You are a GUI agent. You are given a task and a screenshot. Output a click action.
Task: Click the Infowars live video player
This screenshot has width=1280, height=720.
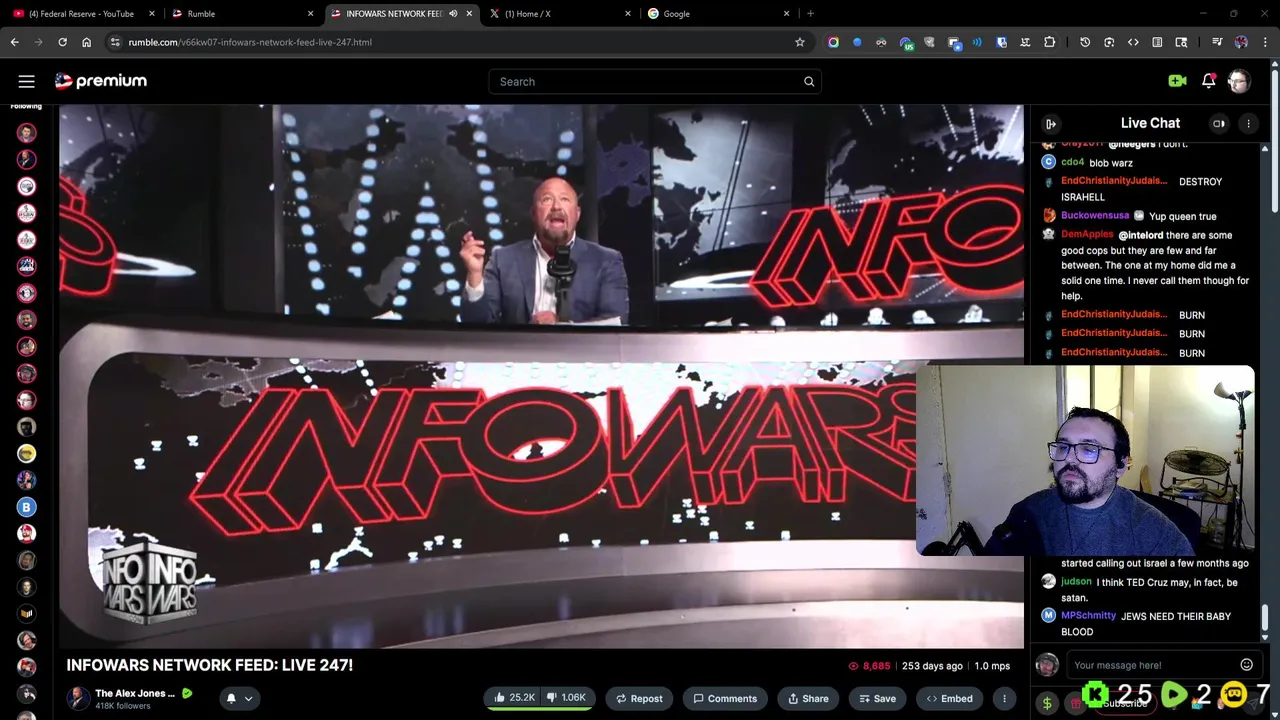(541, 376)
